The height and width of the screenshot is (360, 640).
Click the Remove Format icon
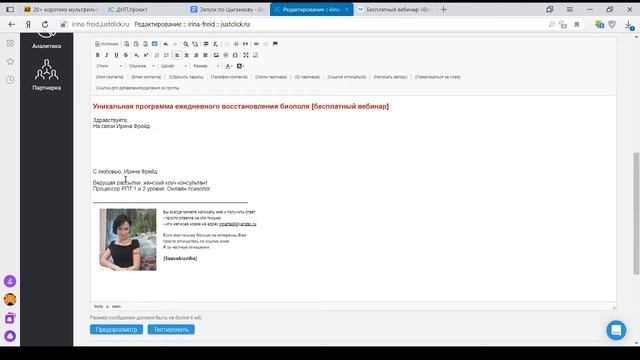click(x=216, y=44)
